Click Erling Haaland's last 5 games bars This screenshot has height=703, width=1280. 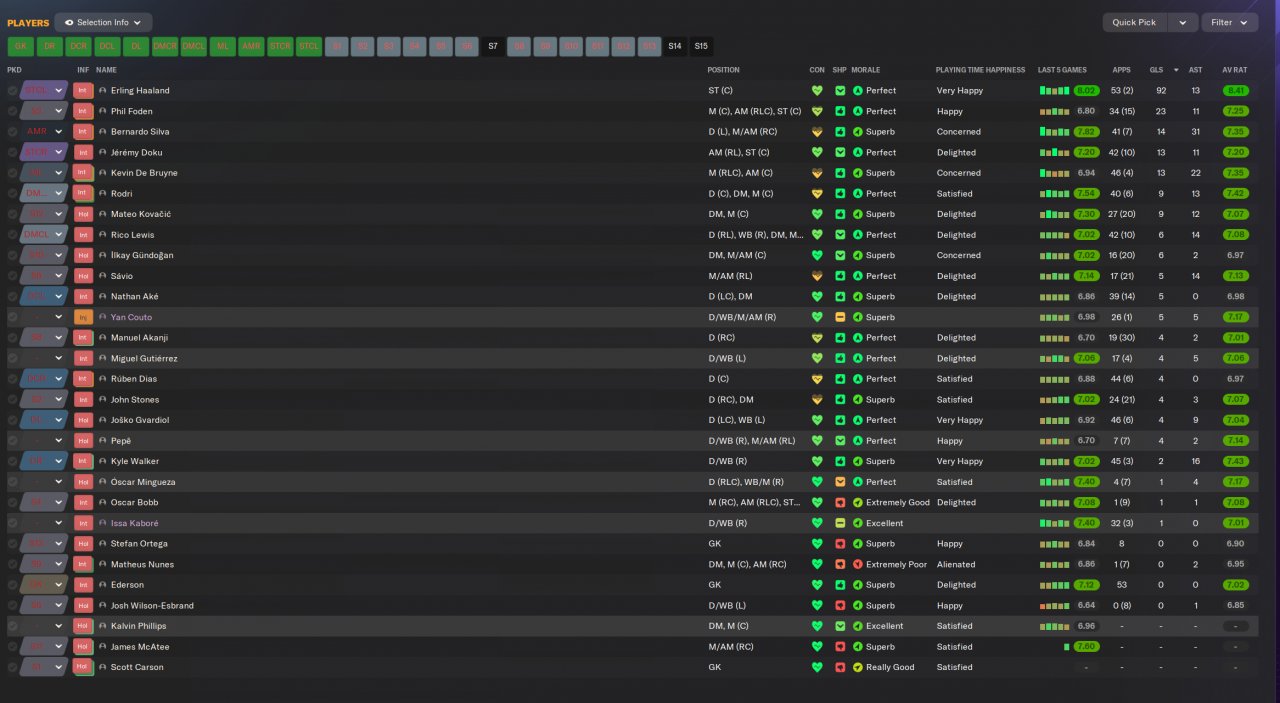point(1054,90)
